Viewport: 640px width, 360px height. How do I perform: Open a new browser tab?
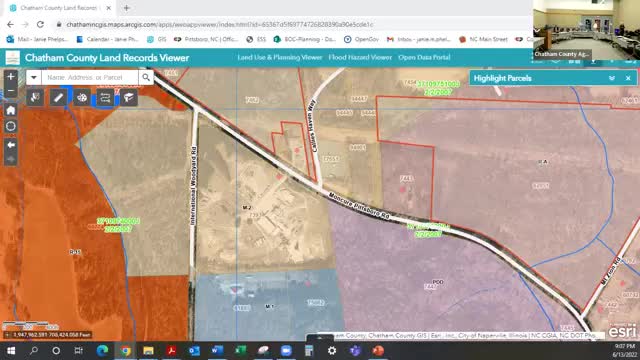pos(127,8)
